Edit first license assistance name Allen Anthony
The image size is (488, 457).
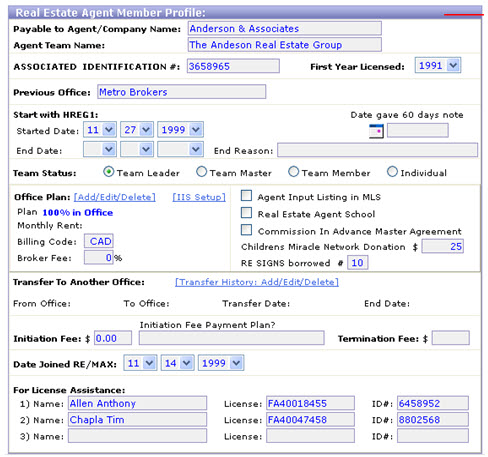click(138, 403)
